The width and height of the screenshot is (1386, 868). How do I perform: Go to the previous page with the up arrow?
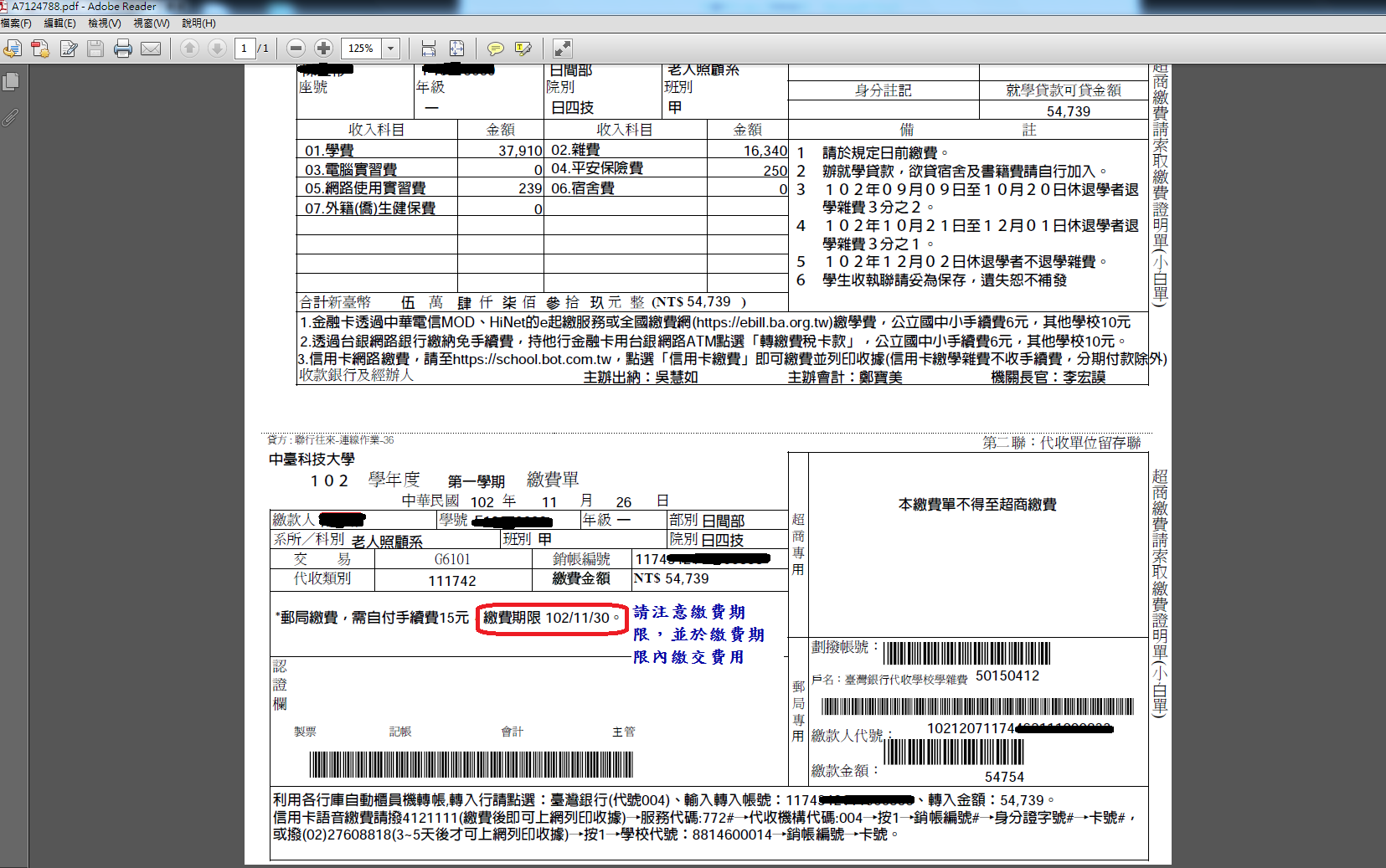190,49
